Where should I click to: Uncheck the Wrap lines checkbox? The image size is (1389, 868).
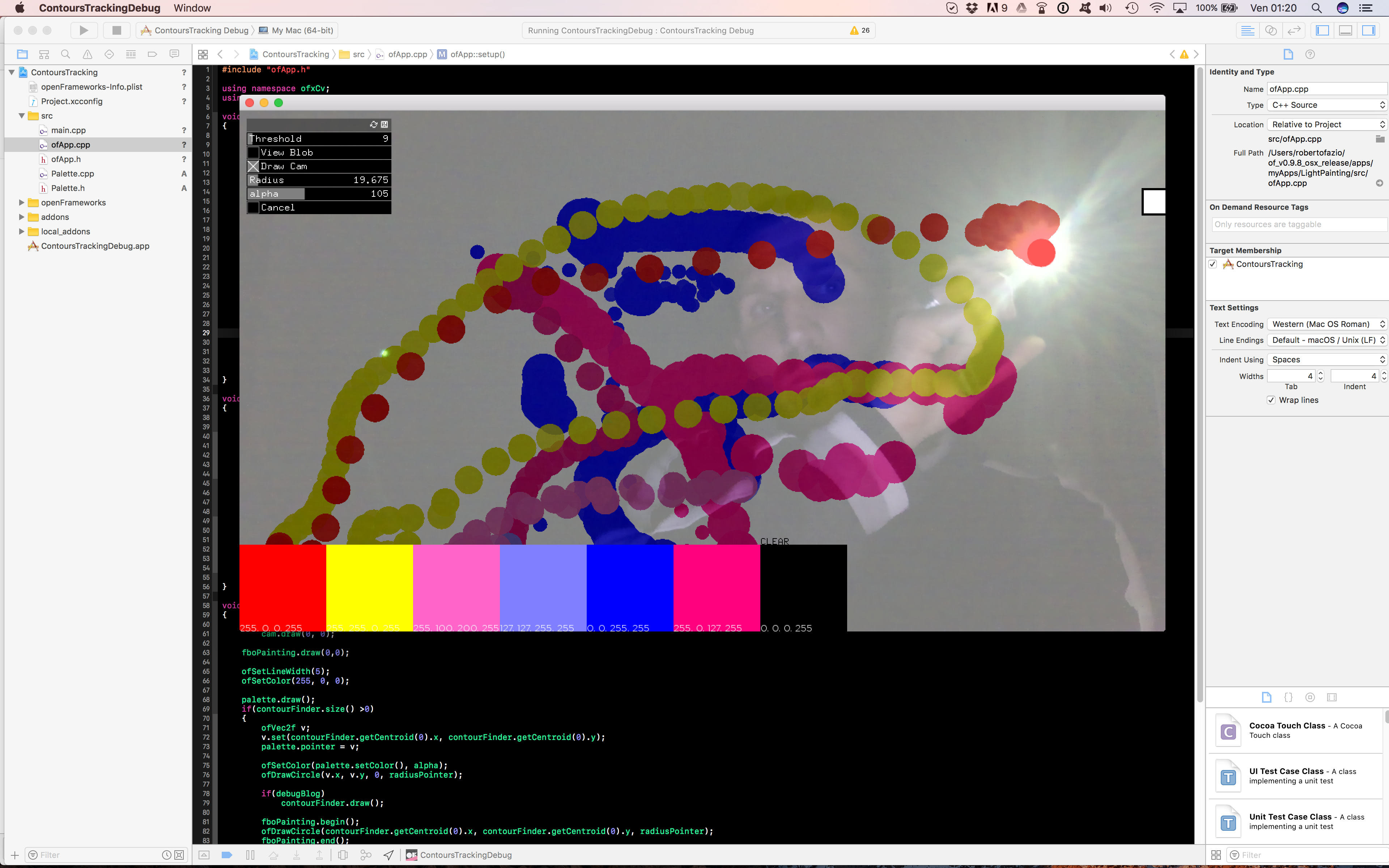point(1271,400)
